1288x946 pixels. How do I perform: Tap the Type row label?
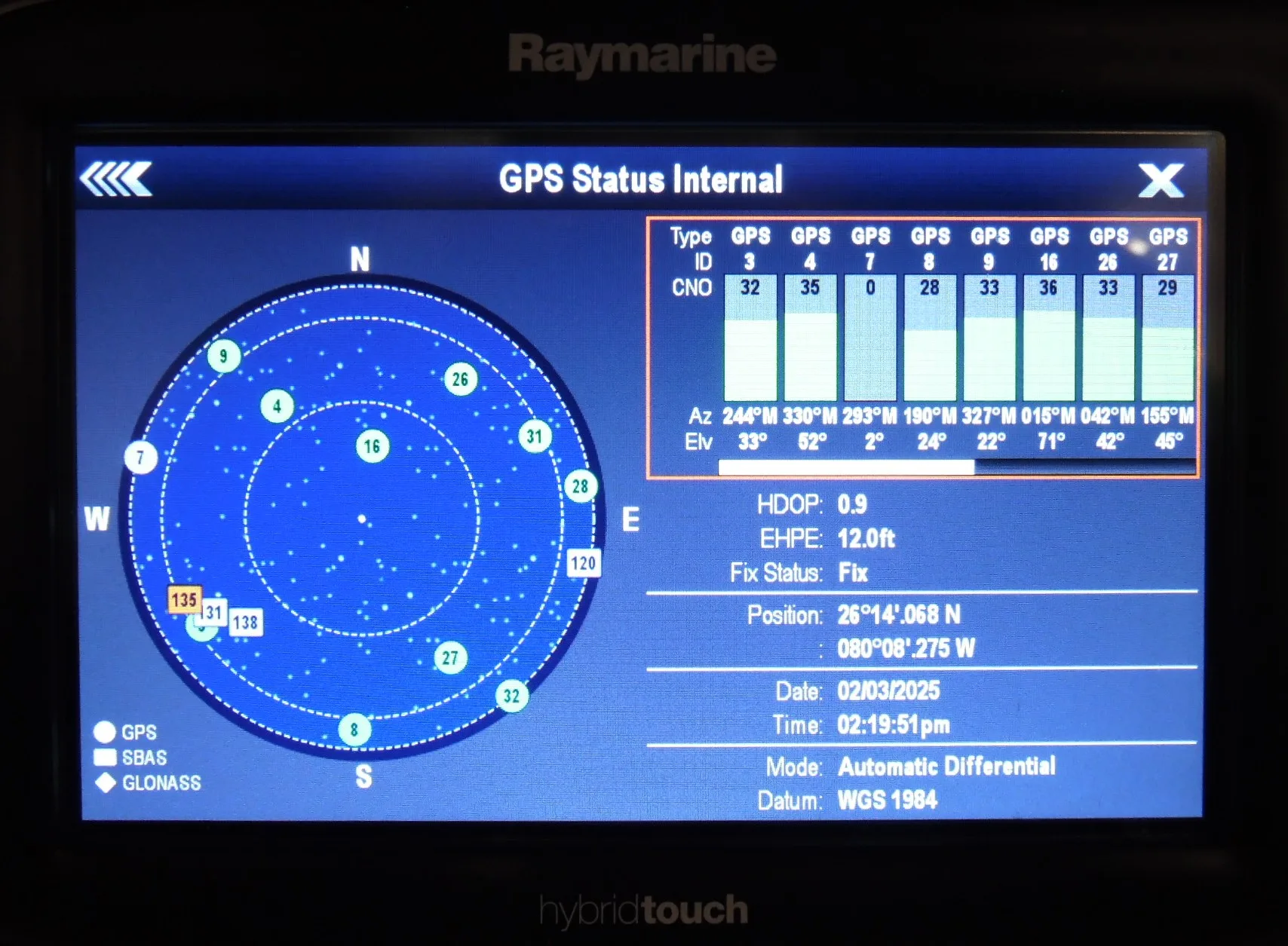[691, 237]
